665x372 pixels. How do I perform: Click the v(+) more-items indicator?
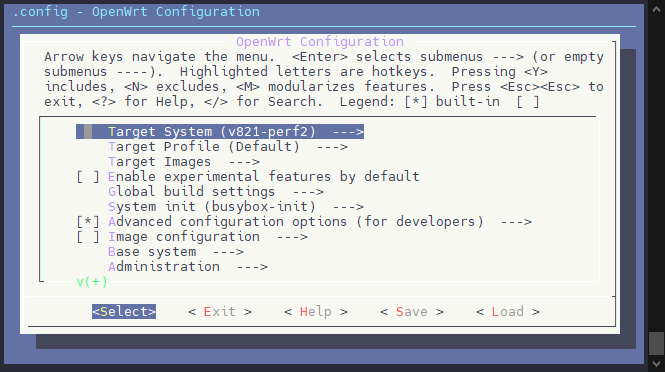[x=92, y=282]
